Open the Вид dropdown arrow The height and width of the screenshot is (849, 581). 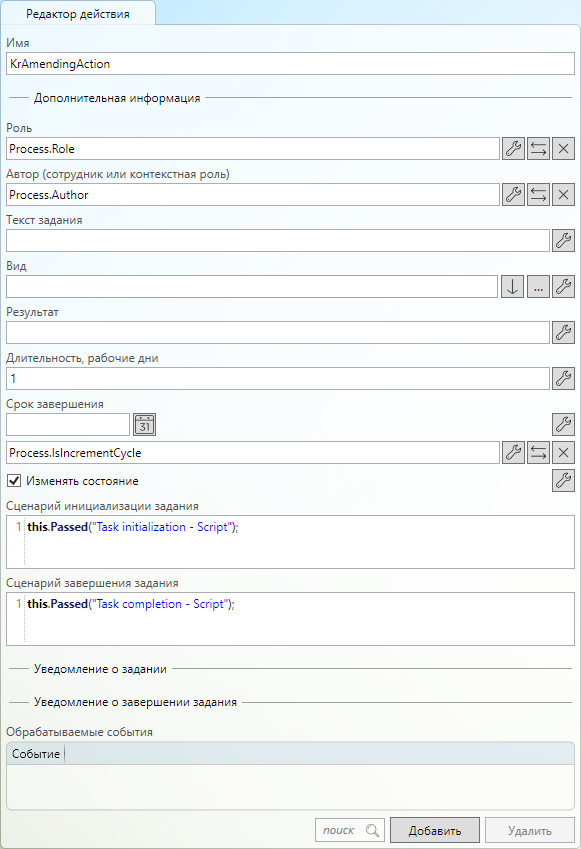pyautogui.click(x=512, y=286)
